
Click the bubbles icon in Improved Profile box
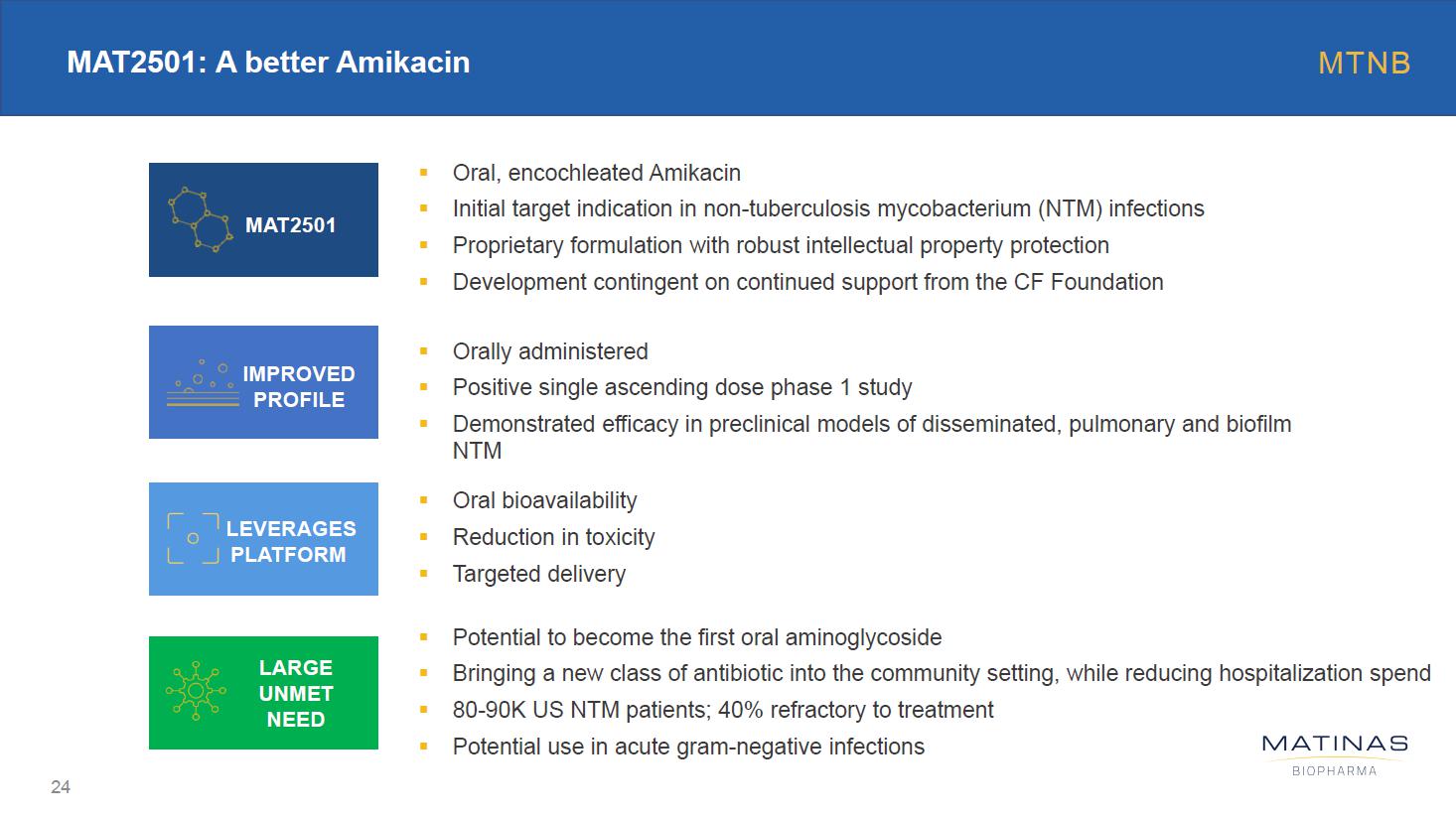point(204,385)
